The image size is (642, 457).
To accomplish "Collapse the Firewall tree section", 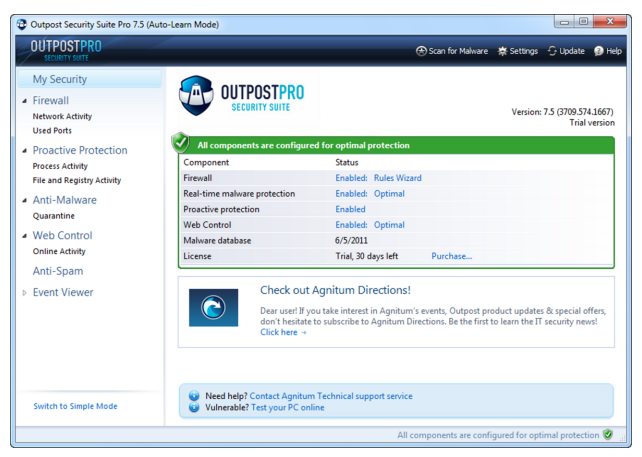I will (x=25, y=101).
